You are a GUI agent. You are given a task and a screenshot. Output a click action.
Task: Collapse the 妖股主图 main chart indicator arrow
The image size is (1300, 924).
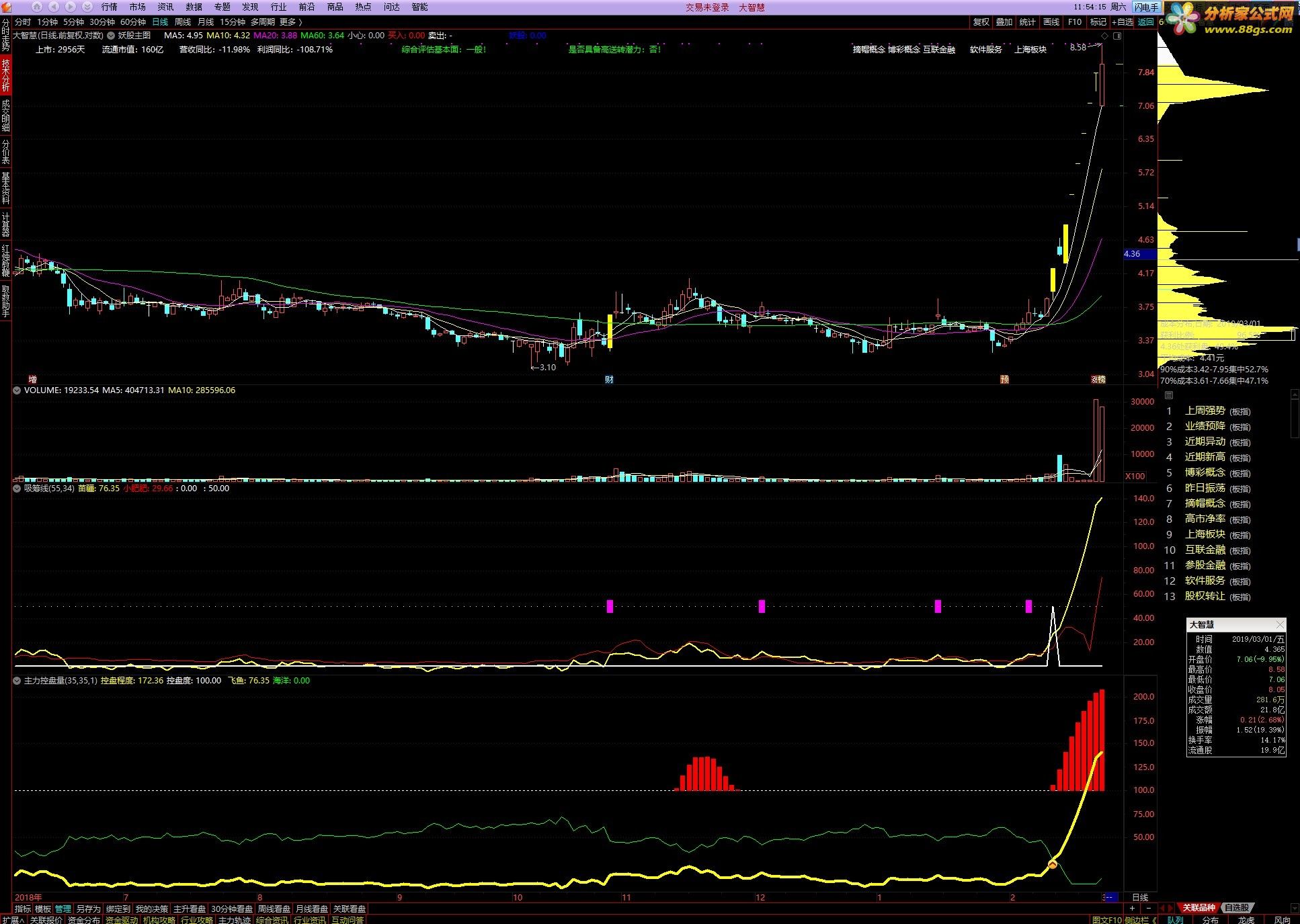[x=111, y=36]
